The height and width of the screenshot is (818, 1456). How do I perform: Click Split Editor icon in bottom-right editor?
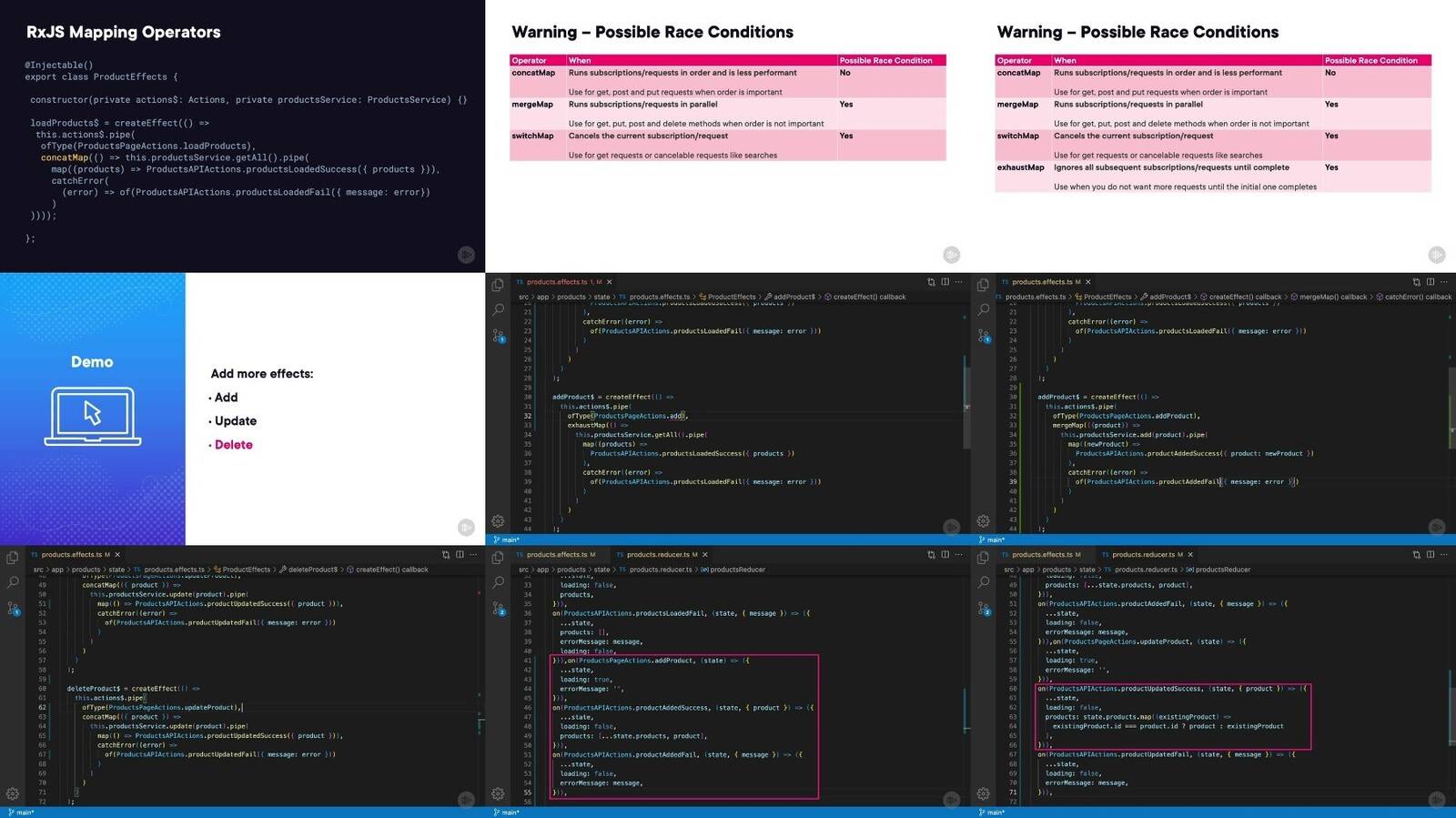(1430, 554)
